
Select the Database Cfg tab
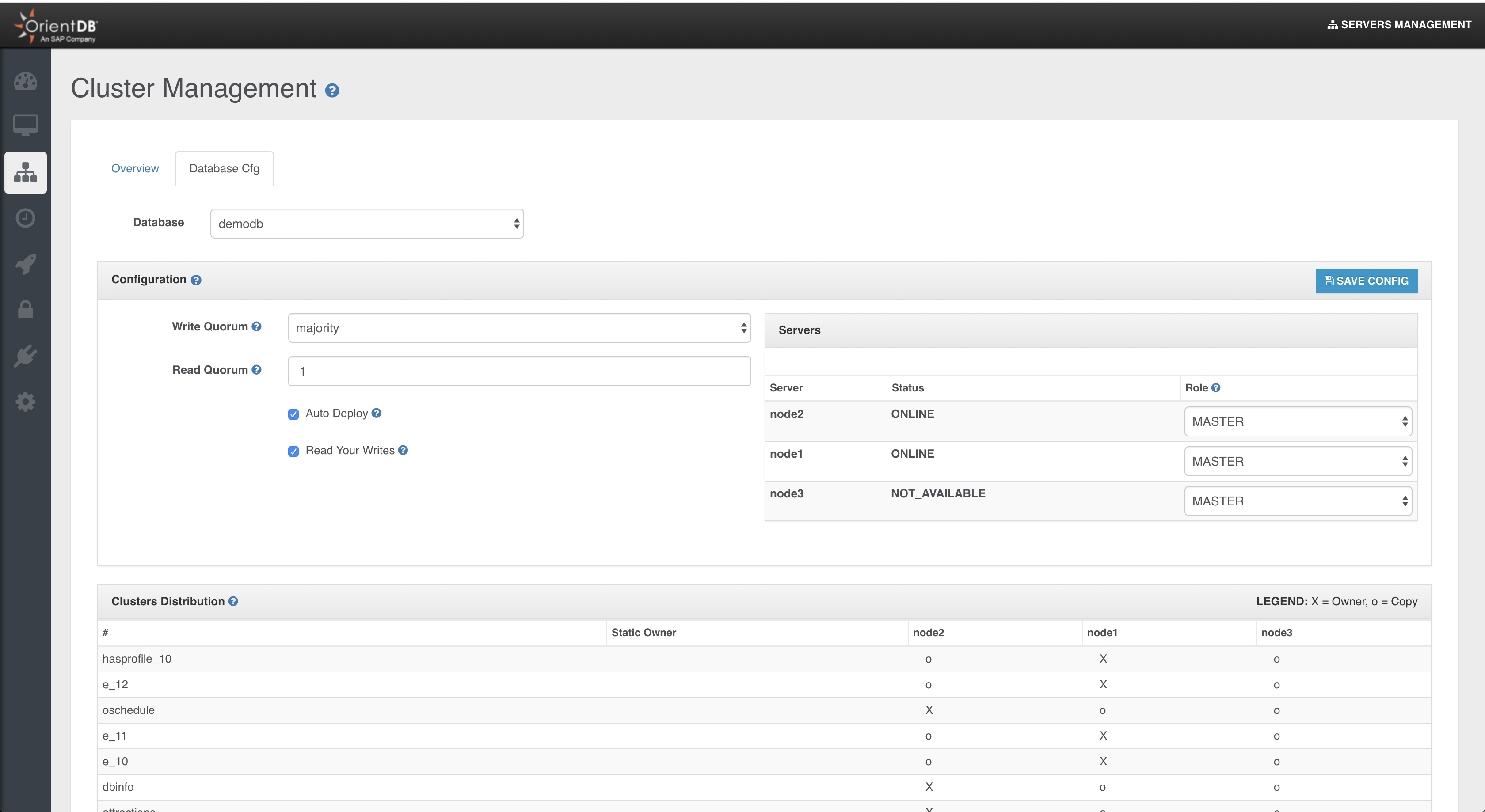pyautogui.click(x=224, y=168)
